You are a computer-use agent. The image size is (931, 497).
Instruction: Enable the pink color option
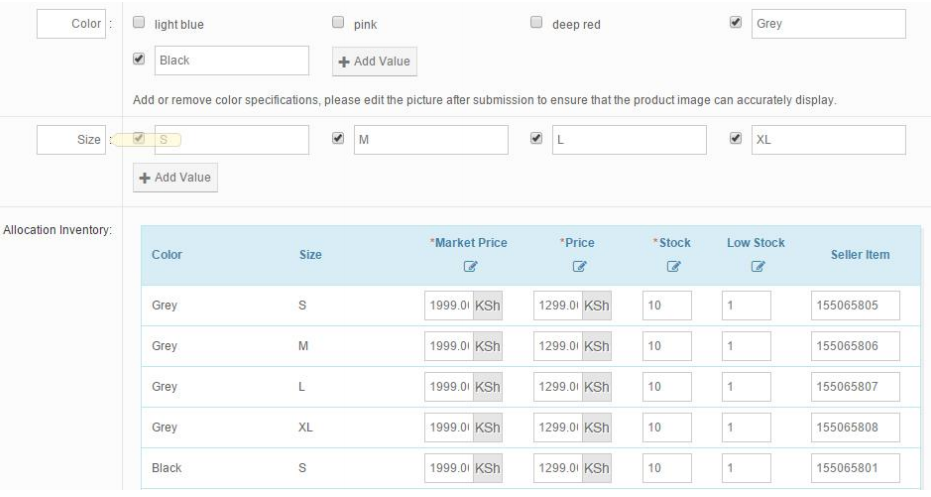[x=338, y=23]
